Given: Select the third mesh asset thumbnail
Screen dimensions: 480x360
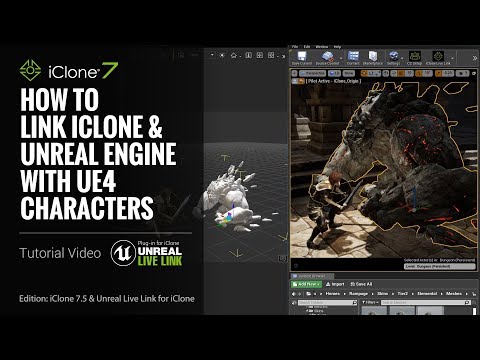Looking at the screenshot, I should pos(430,311).
